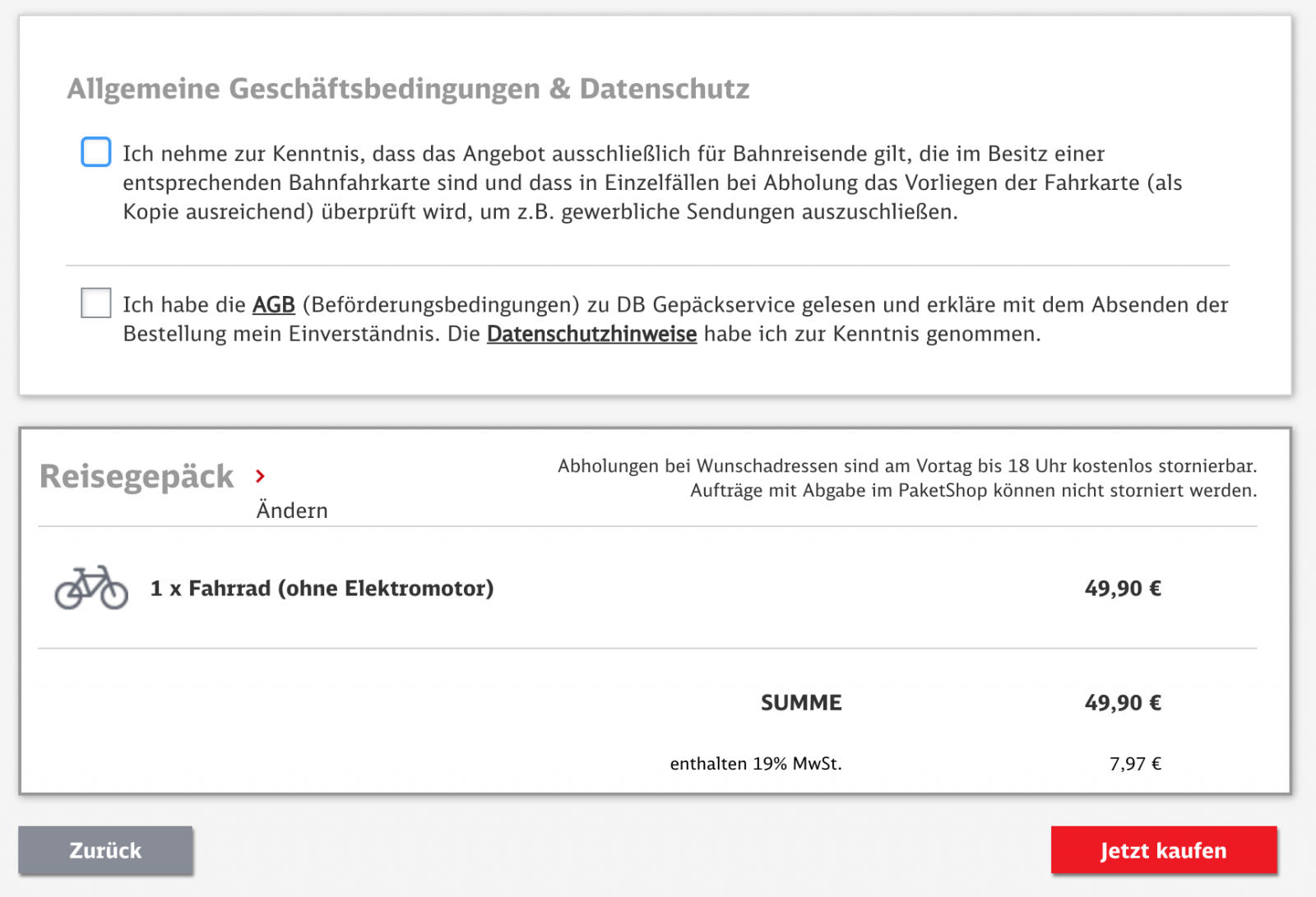Click the SUMME label
Viewport: 1316px width, 897px height.
coord(800,703)
